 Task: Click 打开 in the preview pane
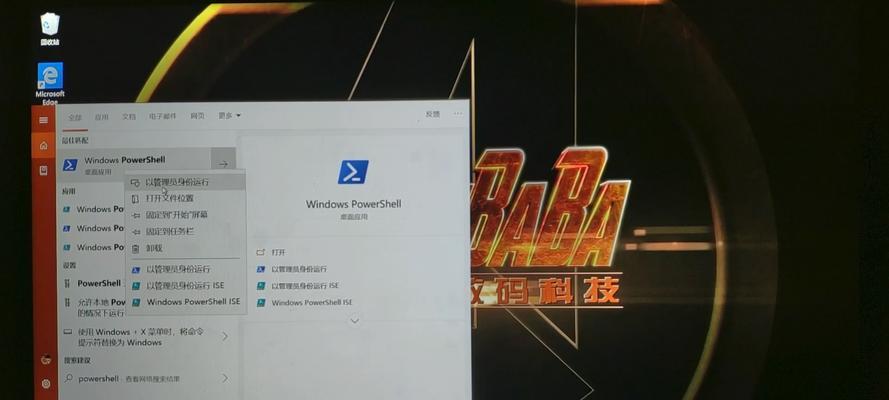(278, 252)
